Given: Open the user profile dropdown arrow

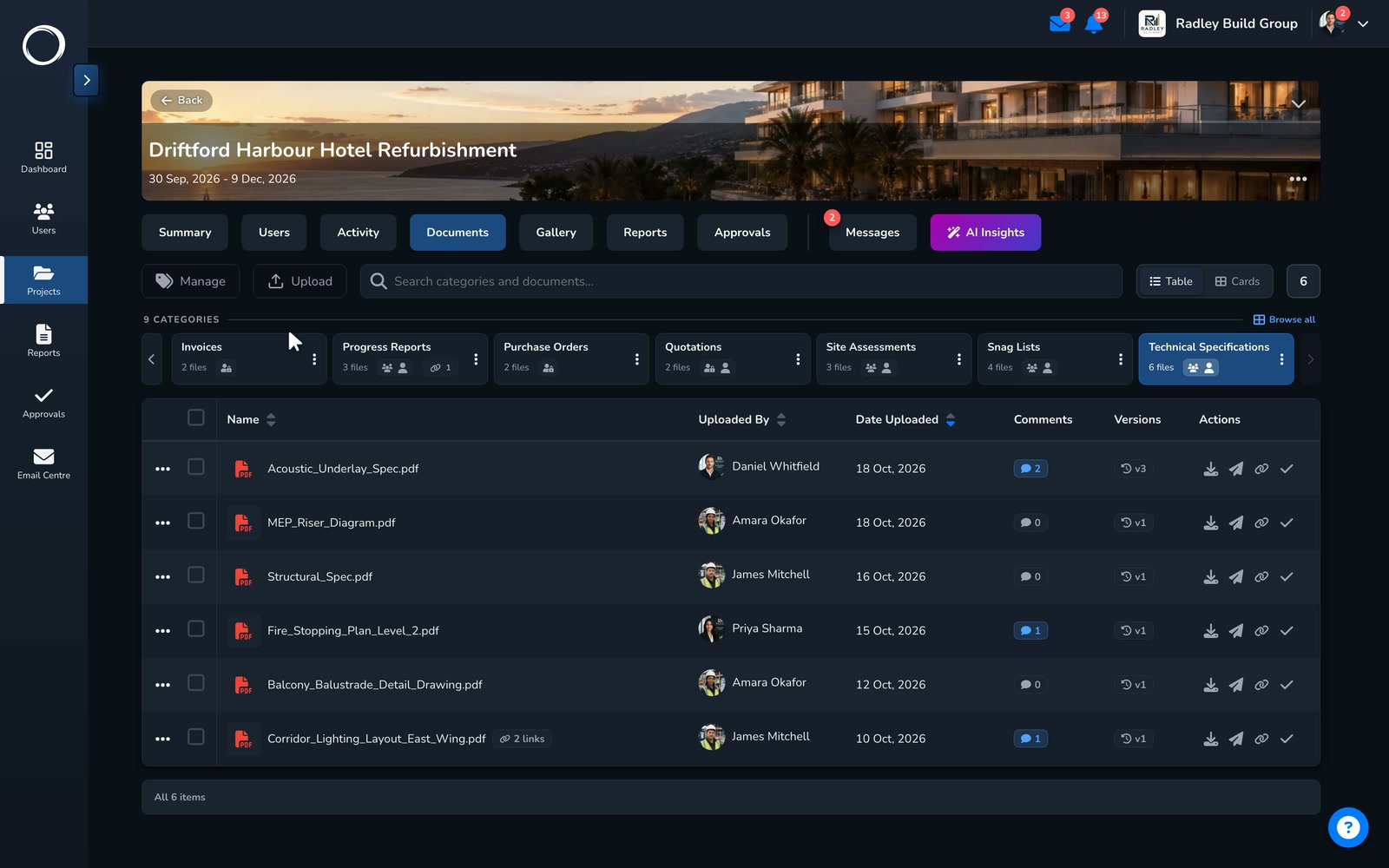Looking at the screenshot, I should [x=1363, y=23].
